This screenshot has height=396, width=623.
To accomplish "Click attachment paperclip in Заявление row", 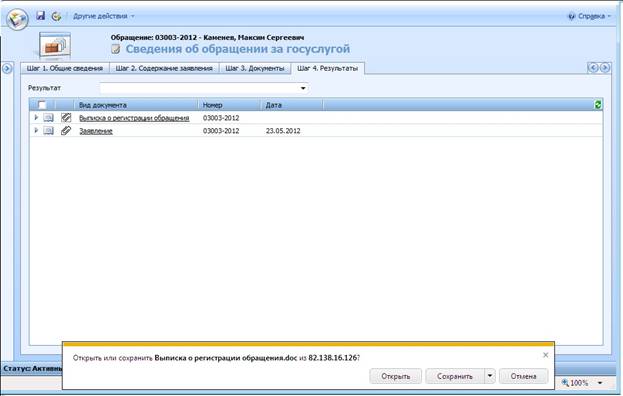I will (66, 130).
